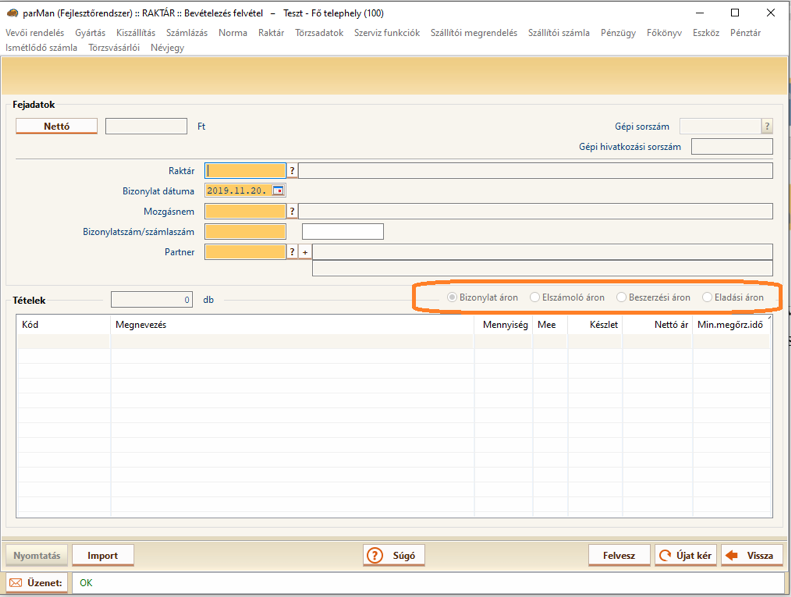
Task: Click the Nettó ár column header
Action: coord(658,325)
